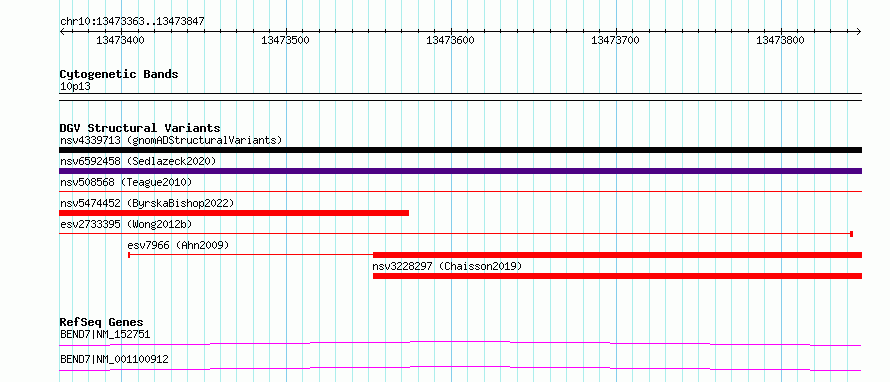Click the end marker of esv2733395

tap(851, 234)
